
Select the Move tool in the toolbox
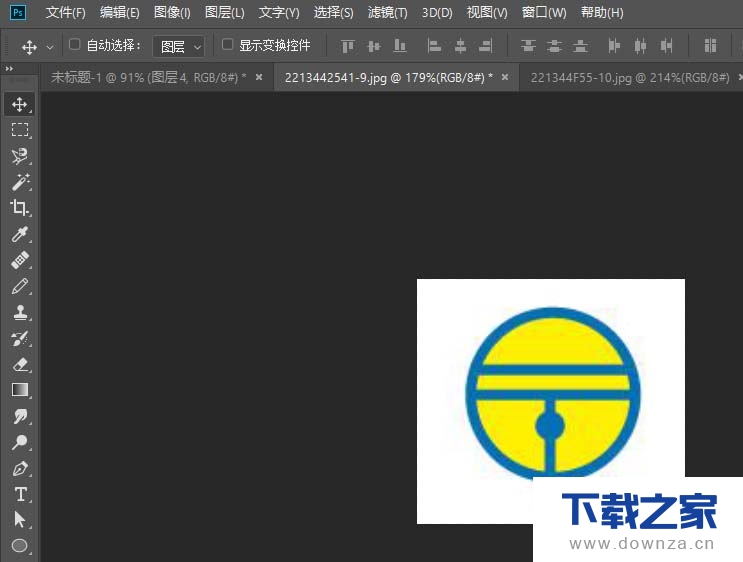click(x=19, y=104)
